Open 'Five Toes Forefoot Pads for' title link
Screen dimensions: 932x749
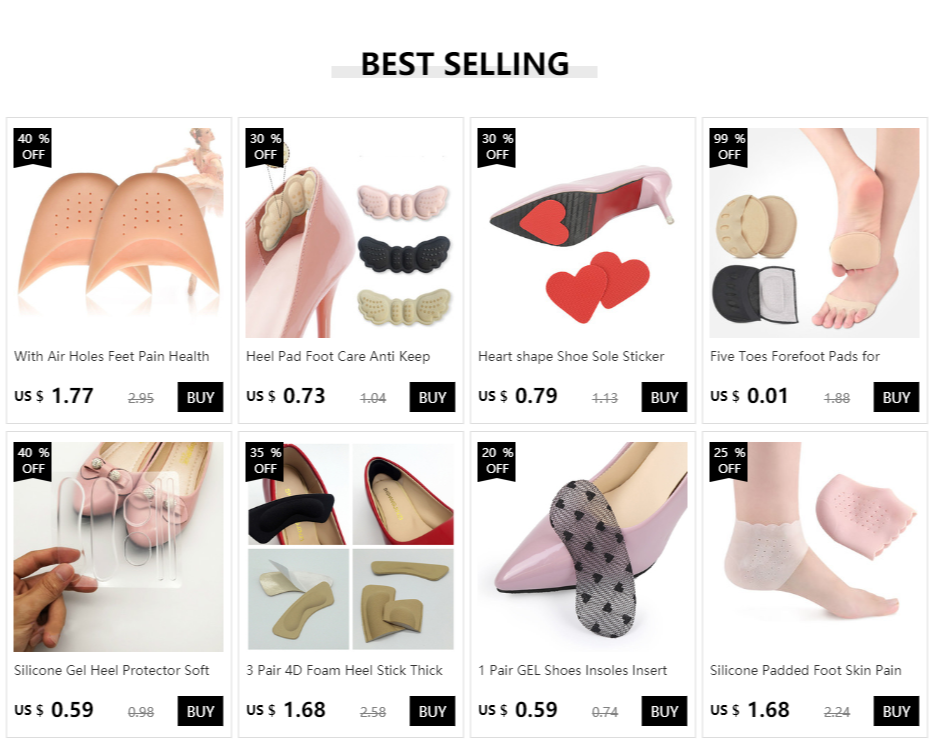pos(795,357)
